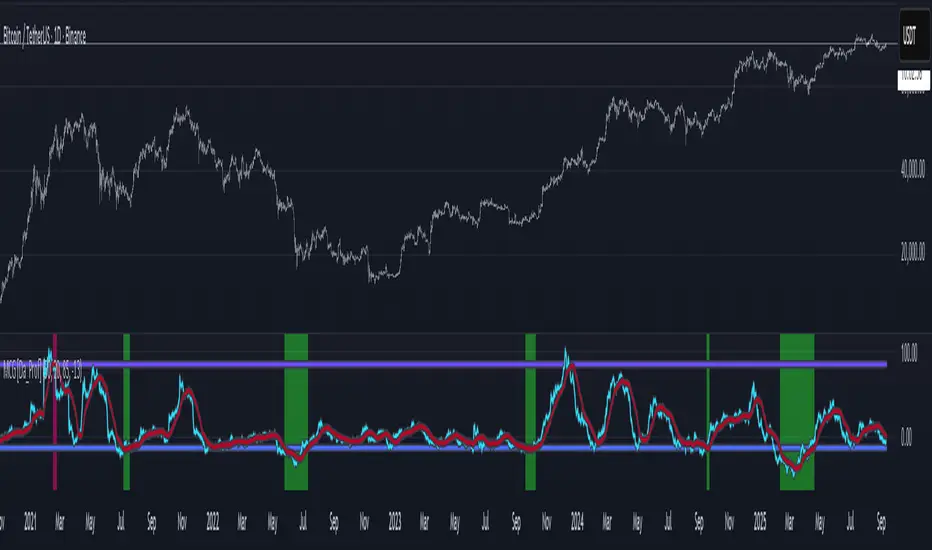The width and height of the screenshot is (932, 550).
Task: Click the 2021 label on time axis
Action: pyautogui.click(x=30, y=523)
